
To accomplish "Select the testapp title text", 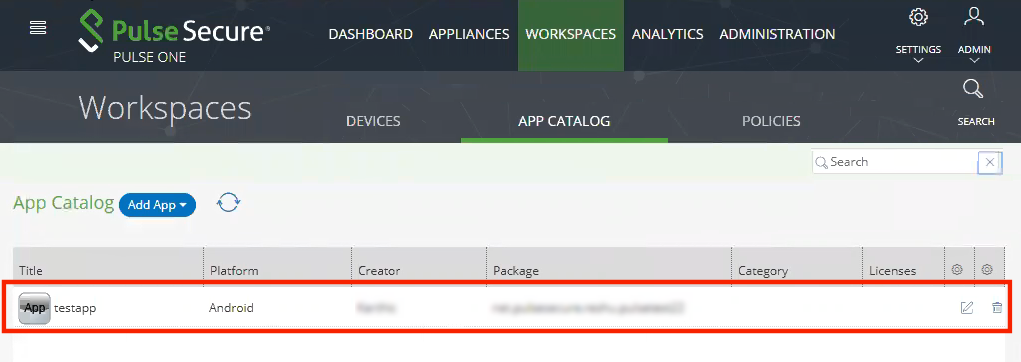I will pyautogui.click(x=75, y=308).
